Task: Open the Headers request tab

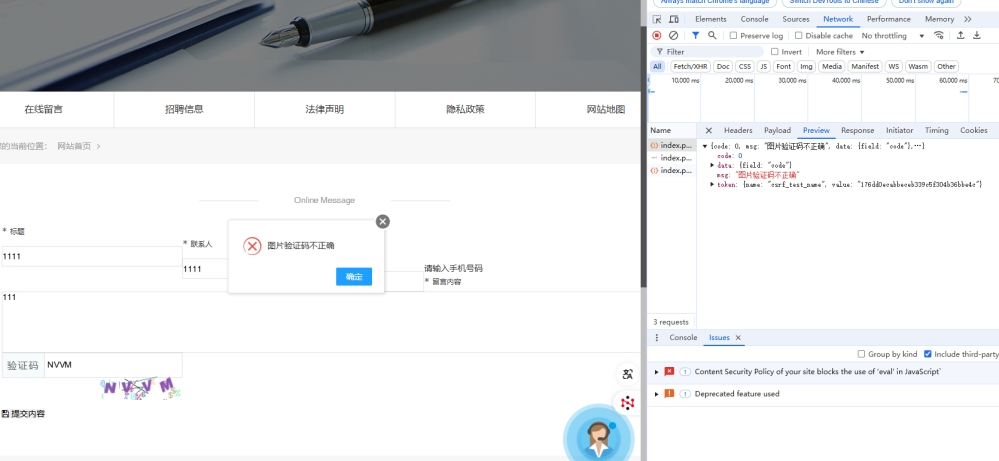Action: point(738,131)
